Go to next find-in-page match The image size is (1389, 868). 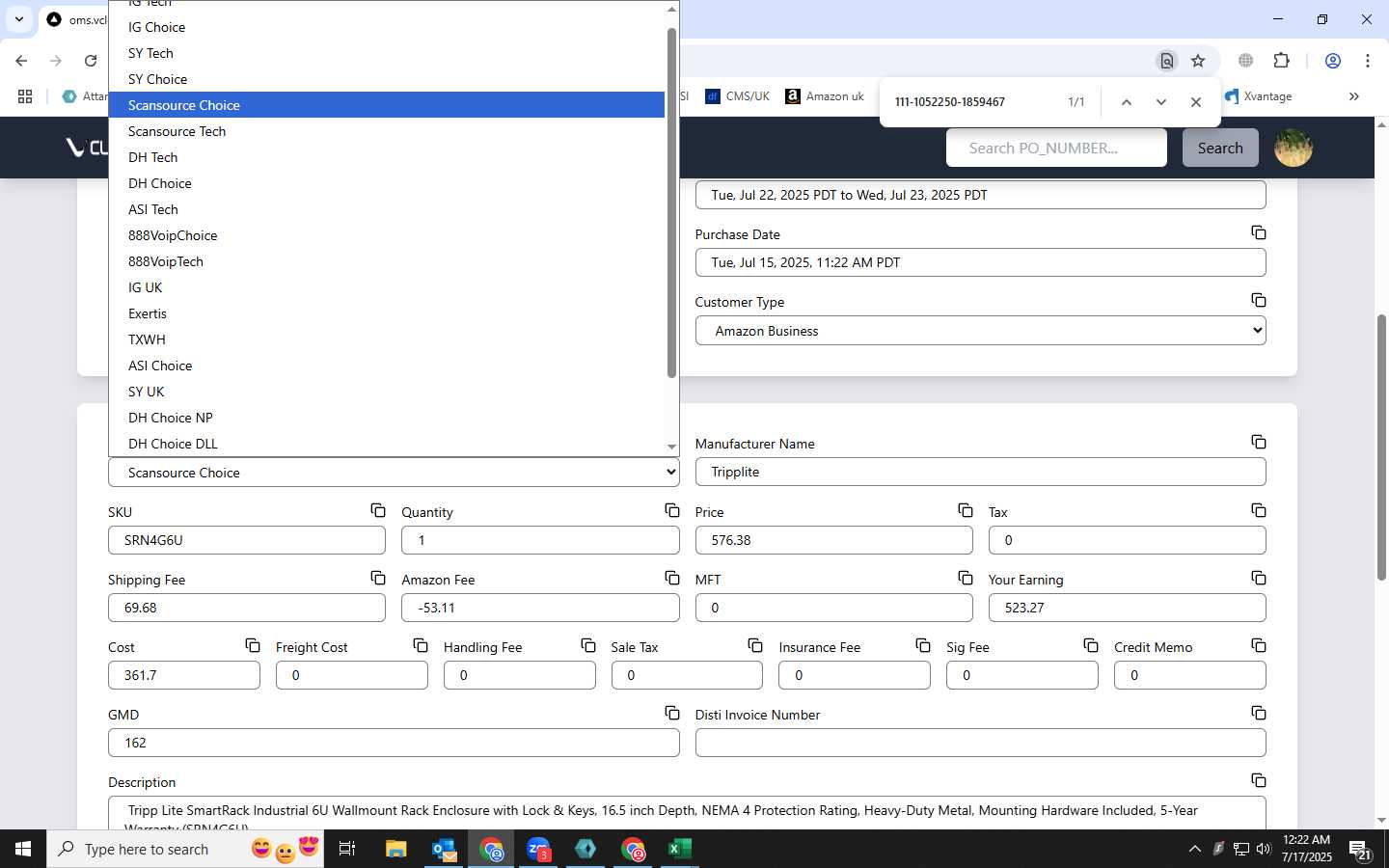(x=1161, y=102)
